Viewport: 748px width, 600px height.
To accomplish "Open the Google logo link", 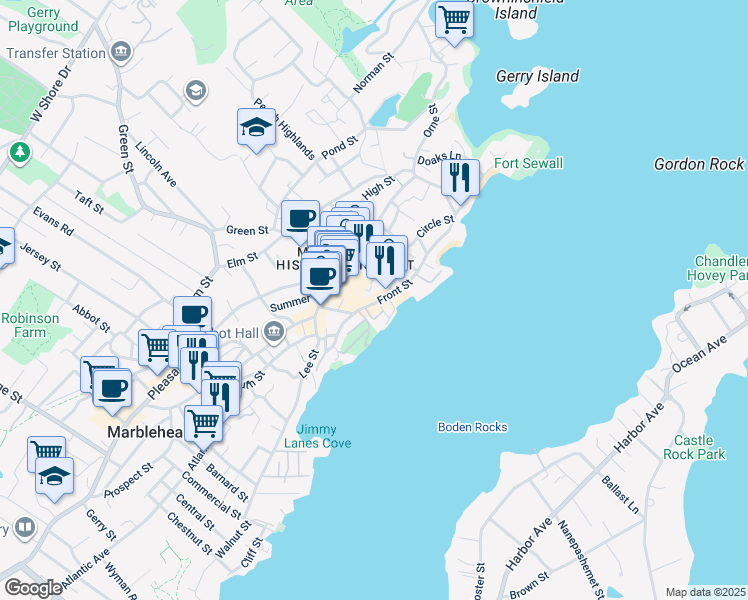I will coord(33,587).
